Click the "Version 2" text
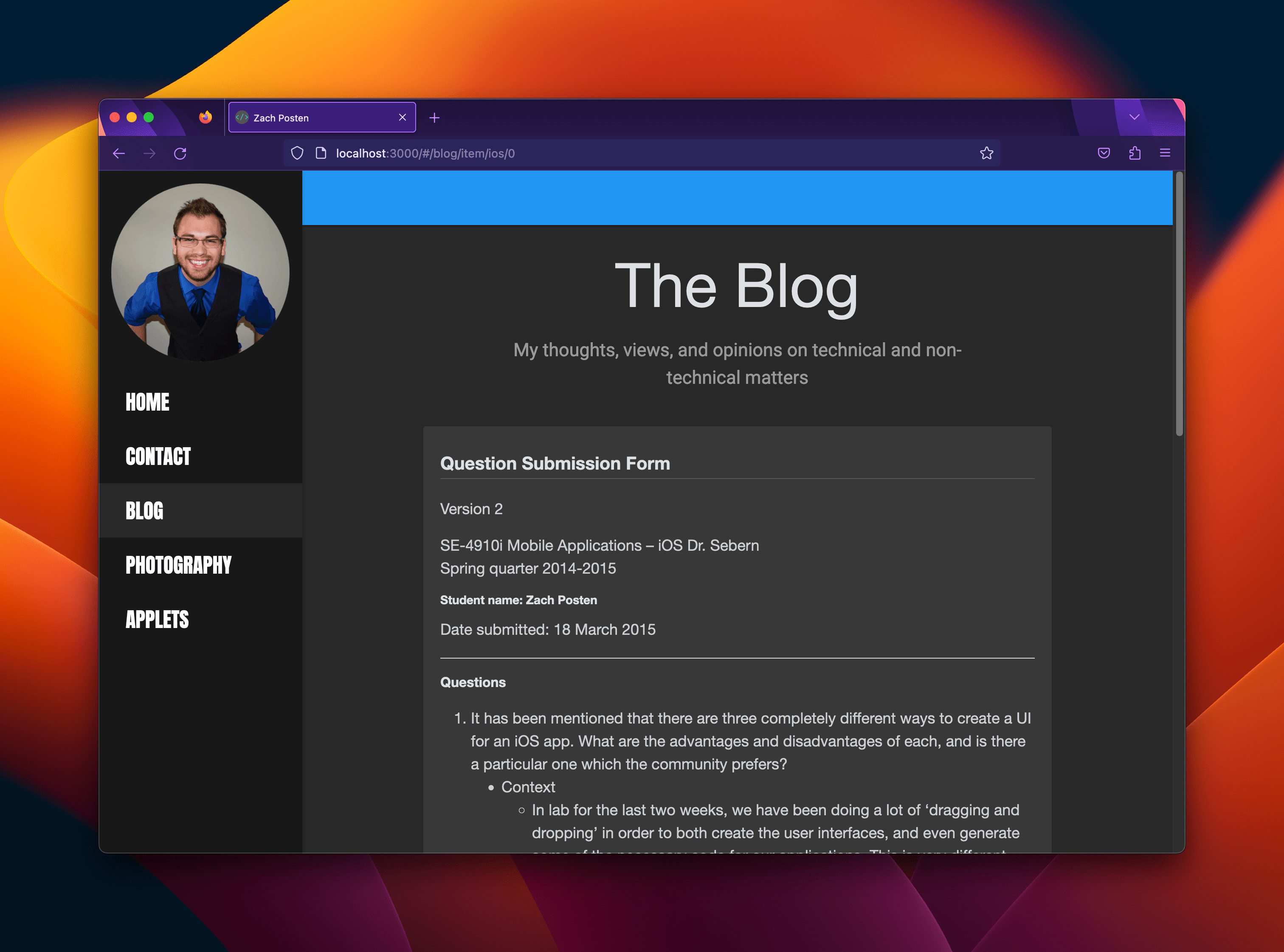Viewport: 1284px width, 952px height. coord(471,509)
